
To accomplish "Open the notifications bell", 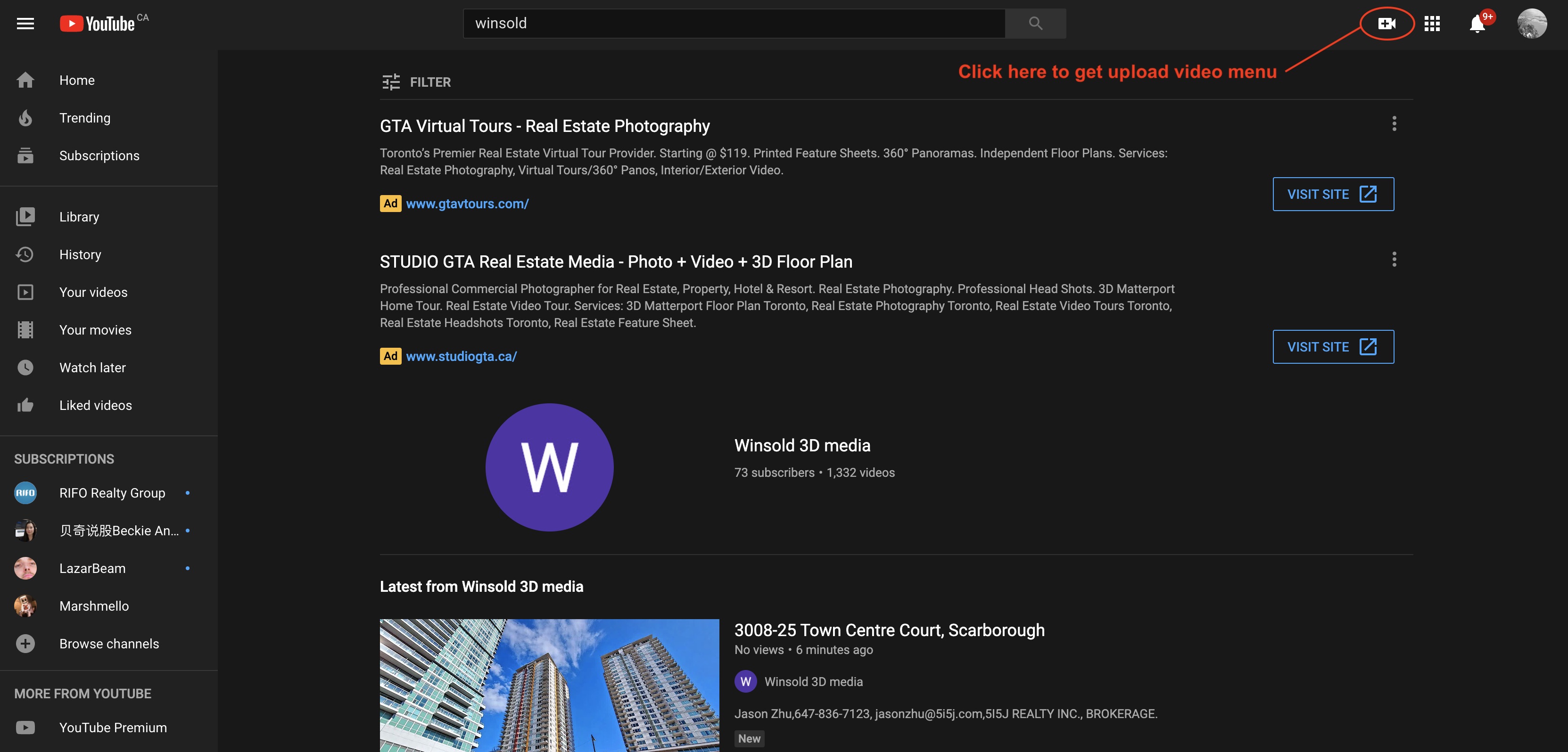I will 1477,25.
